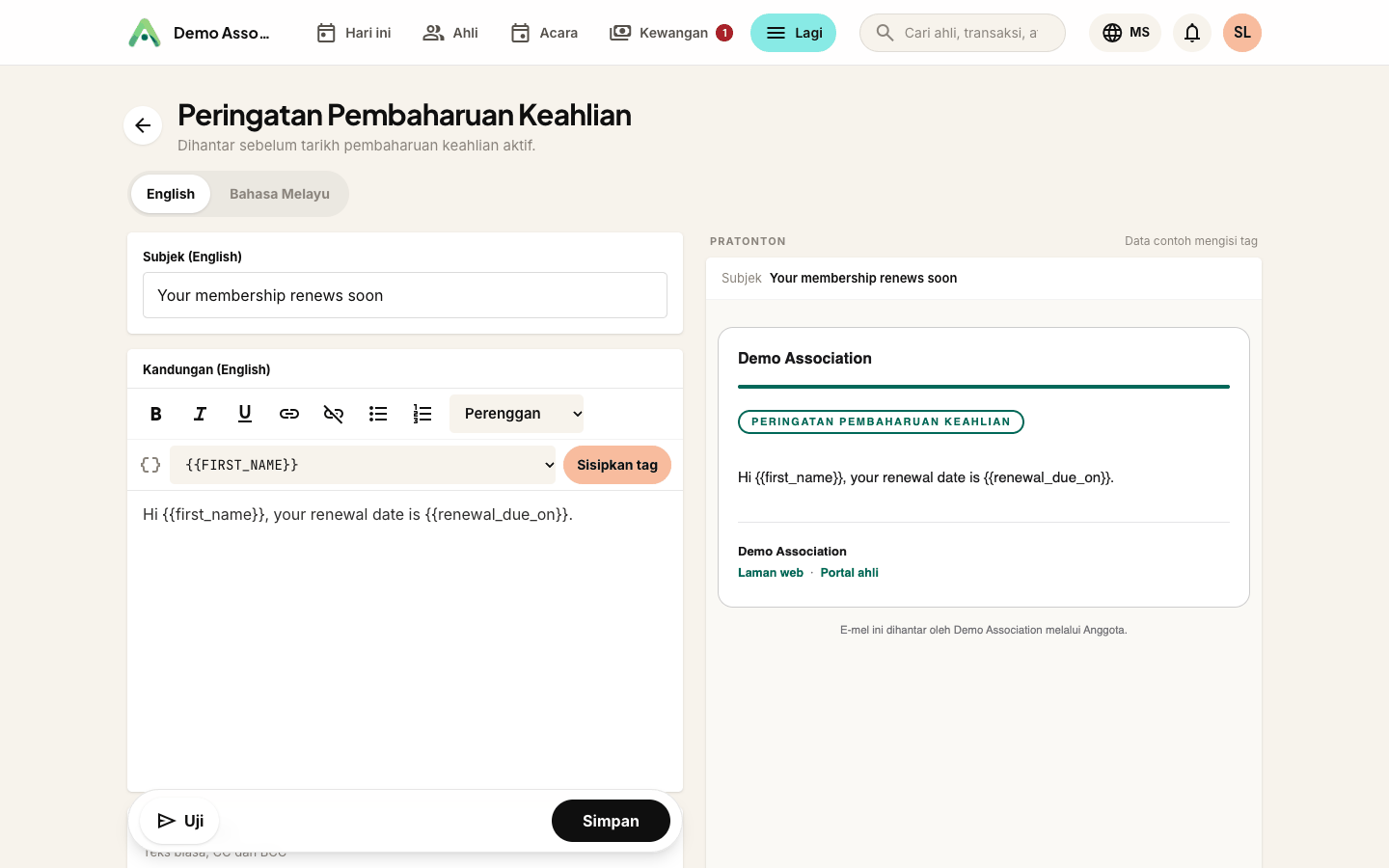The height and width of the screenshot is (868, 1389).
Task: Click the search magnifier icon
Action: [x=885, y=33]
